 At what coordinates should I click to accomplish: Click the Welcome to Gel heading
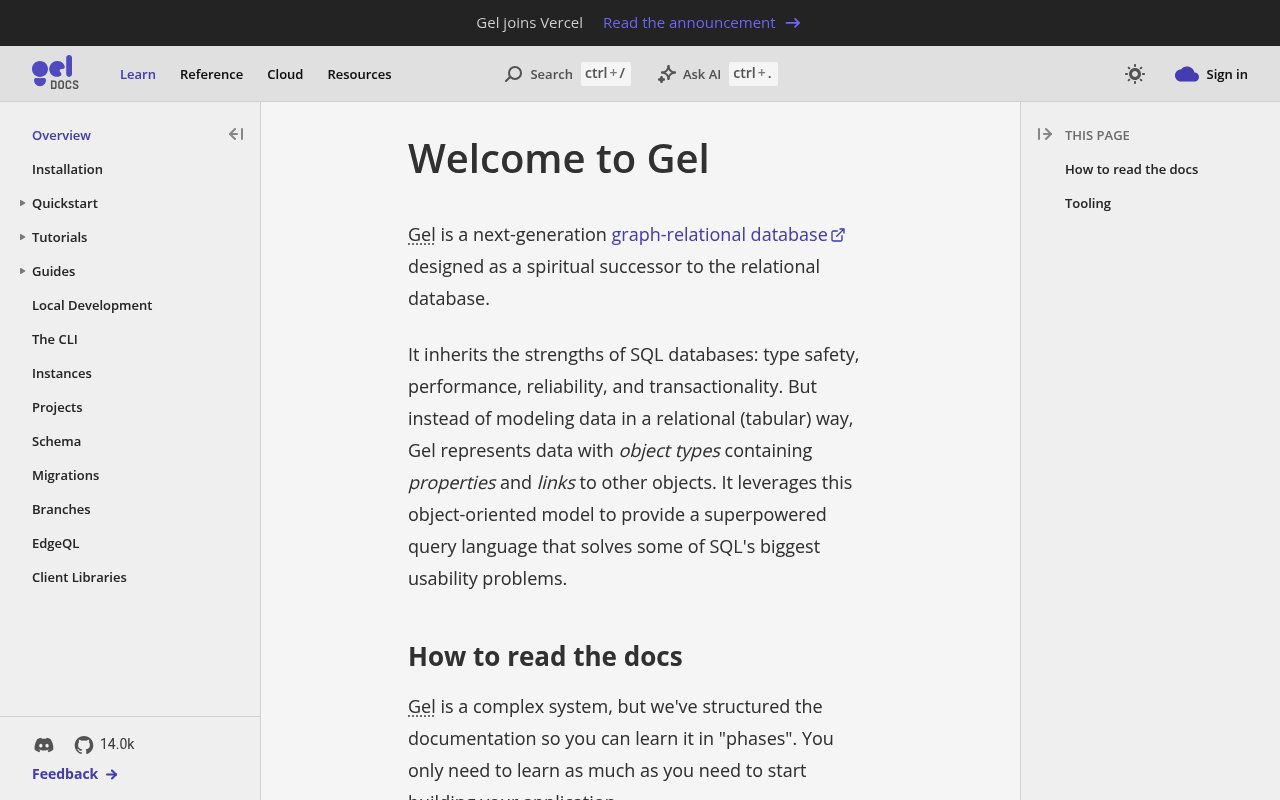click(x=558, y=158)
